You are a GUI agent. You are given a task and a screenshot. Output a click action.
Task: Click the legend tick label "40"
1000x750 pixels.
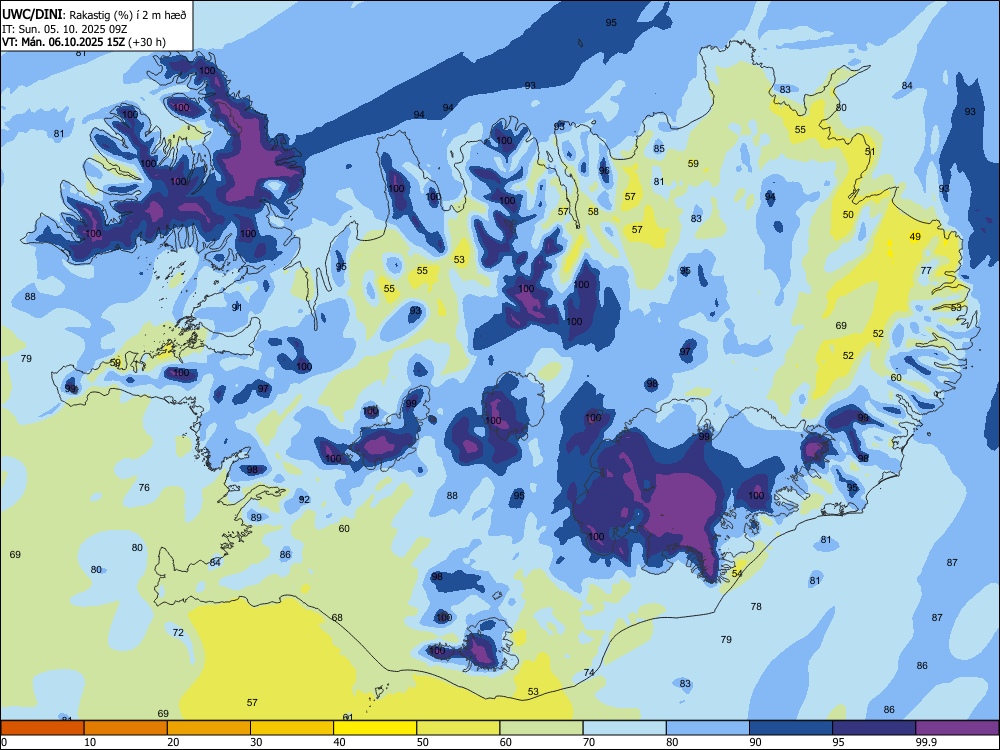coord(339,742)
